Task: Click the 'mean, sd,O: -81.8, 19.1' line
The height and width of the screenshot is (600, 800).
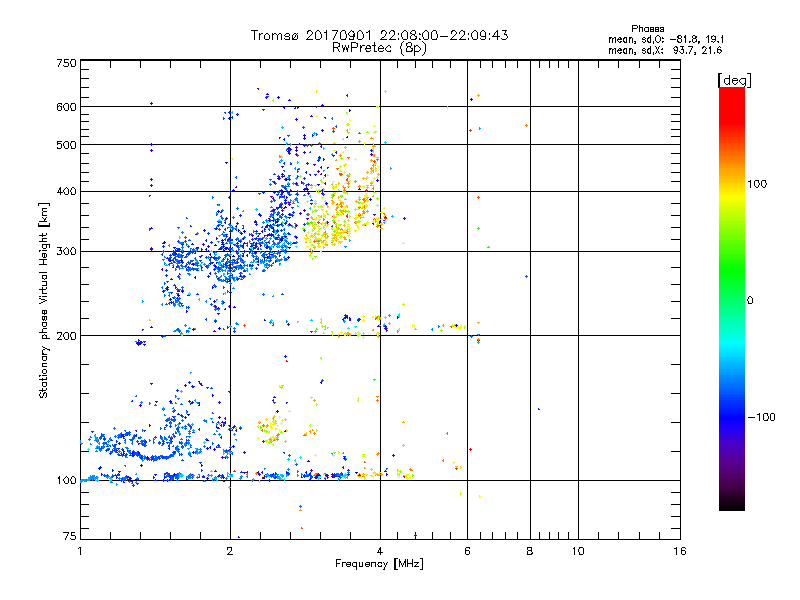Action: [666, 39]
